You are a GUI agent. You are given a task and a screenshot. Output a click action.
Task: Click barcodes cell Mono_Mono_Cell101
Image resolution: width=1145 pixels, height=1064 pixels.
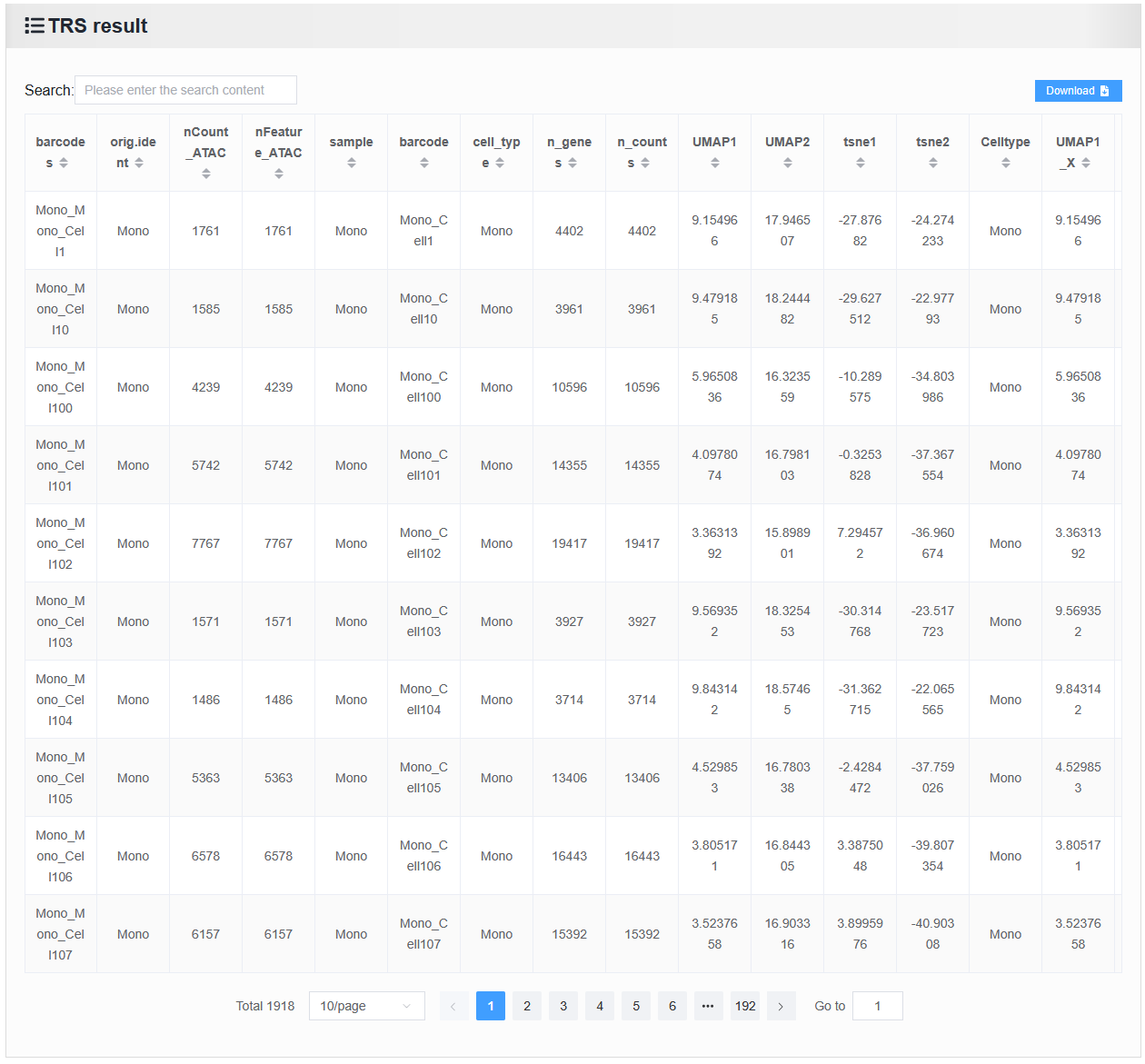[x=60, y=465]
